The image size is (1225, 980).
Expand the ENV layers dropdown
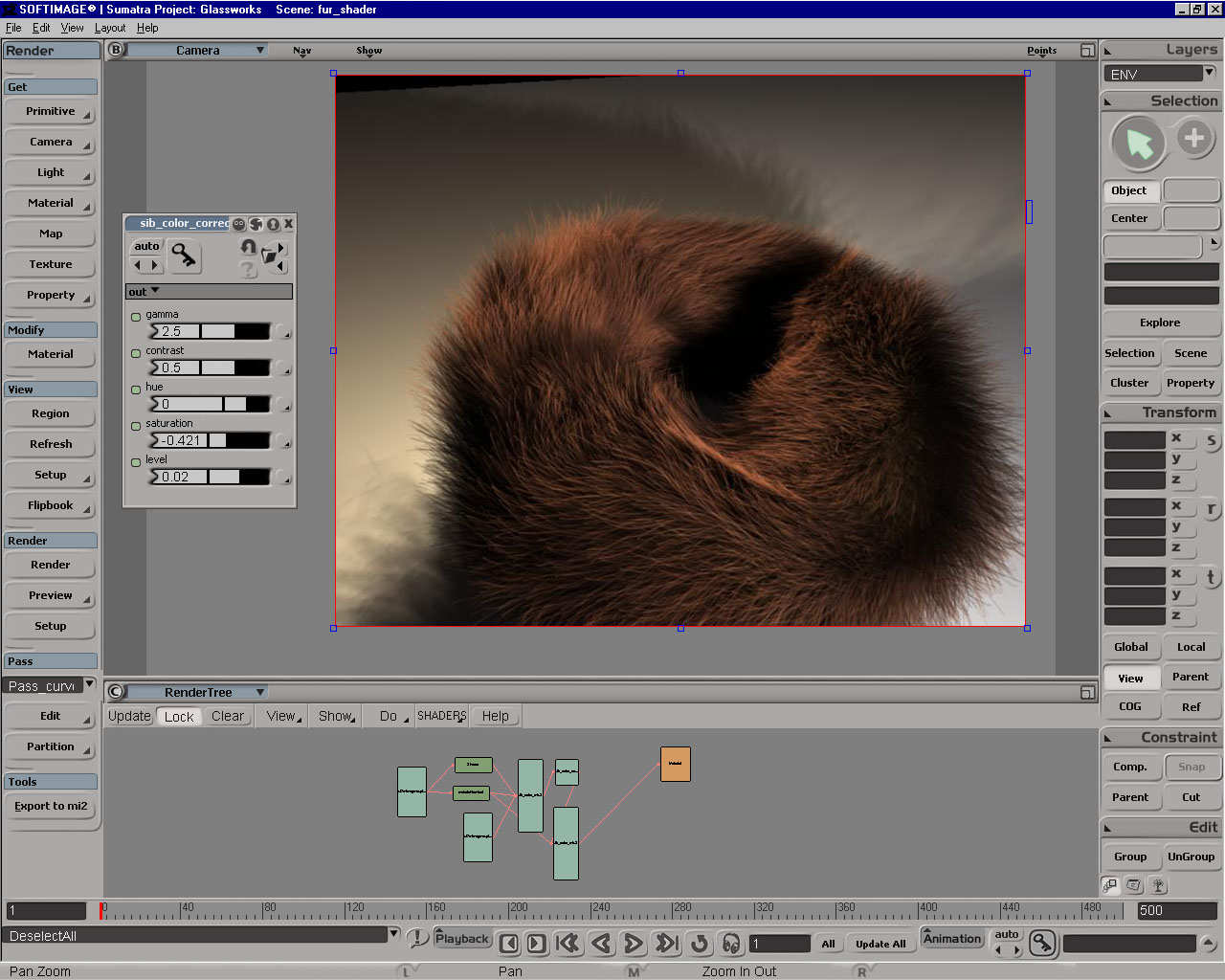coord(1210,73)
